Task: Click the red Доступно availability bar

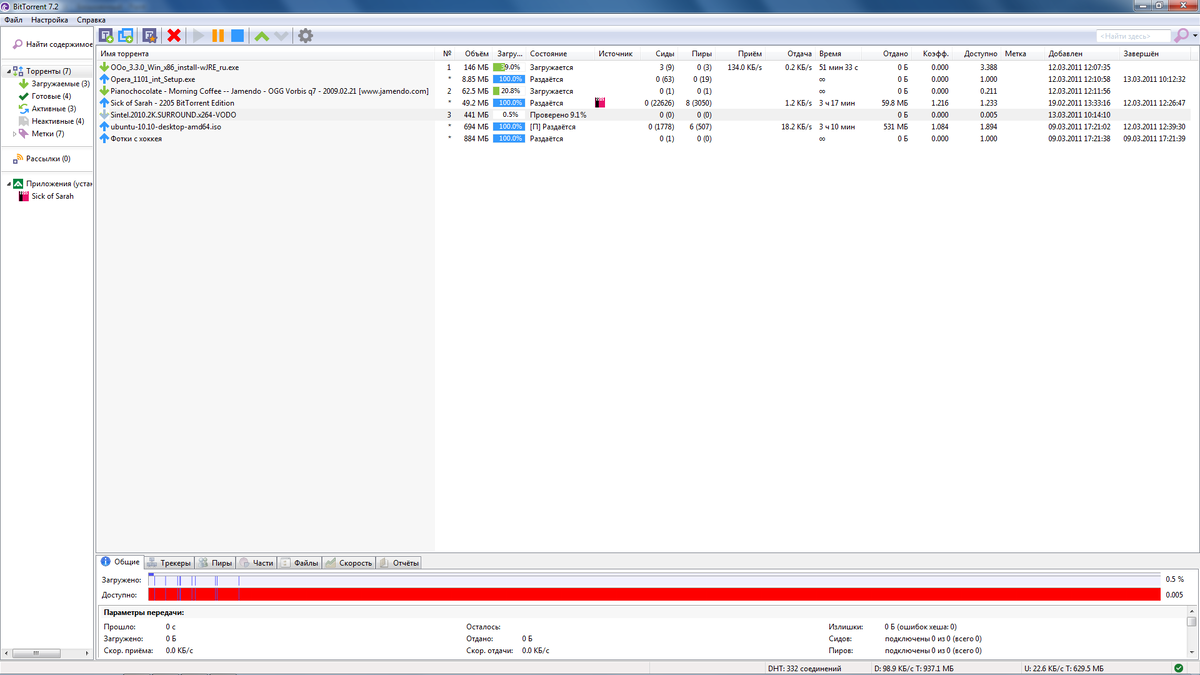Action: click(654, 595)
